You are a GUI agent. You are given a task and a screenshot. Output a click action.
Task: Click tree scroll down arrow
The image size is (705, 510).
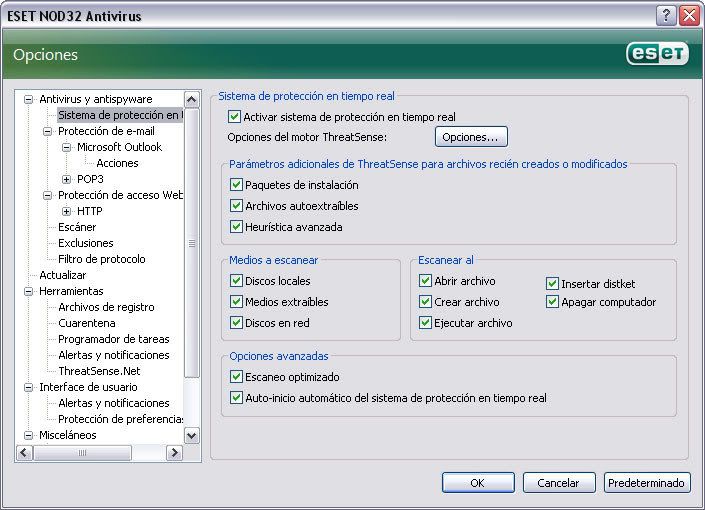coord(192,435)
